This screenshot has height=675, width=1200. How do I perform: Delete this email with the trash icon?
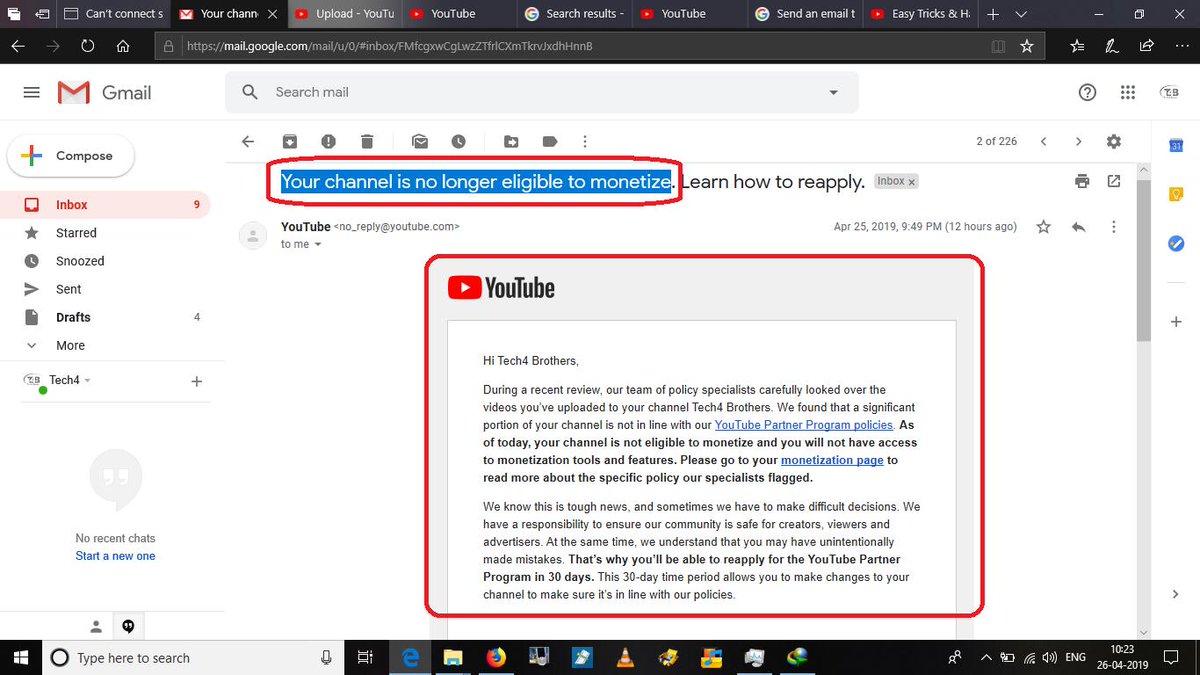367,141
